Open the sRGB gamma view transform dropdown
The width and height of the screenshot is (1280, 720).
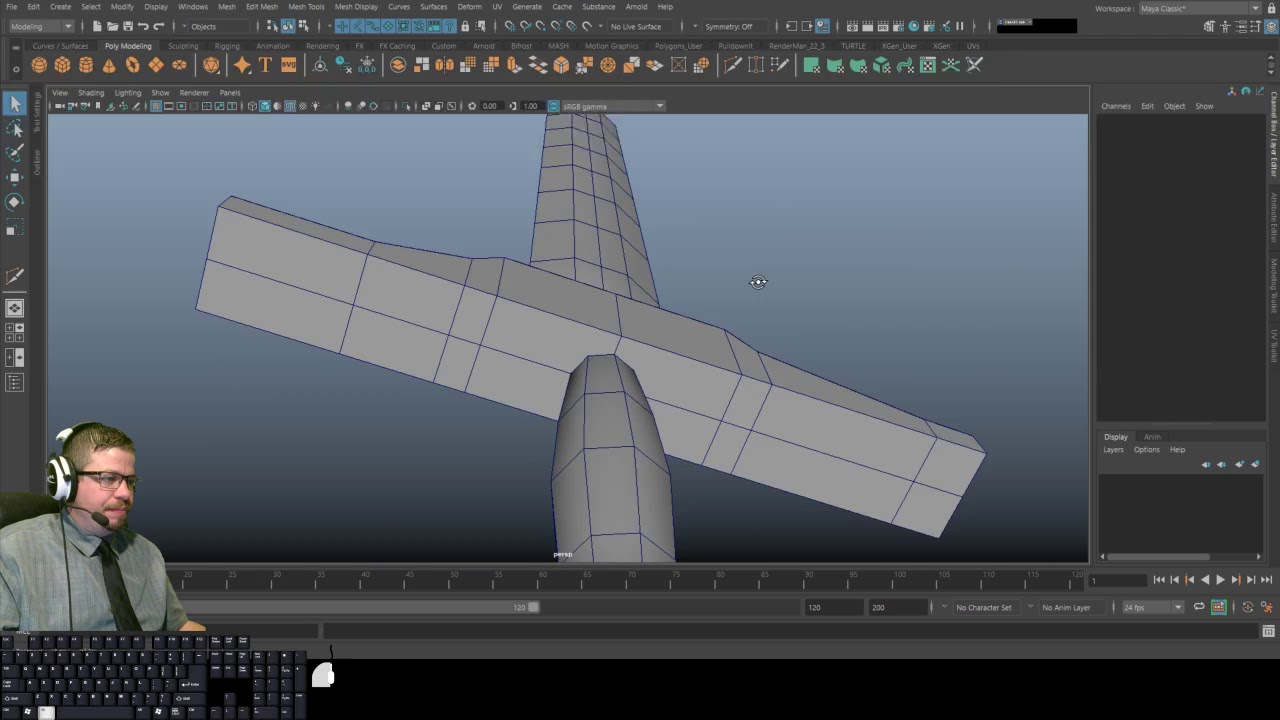pos(613,106)
